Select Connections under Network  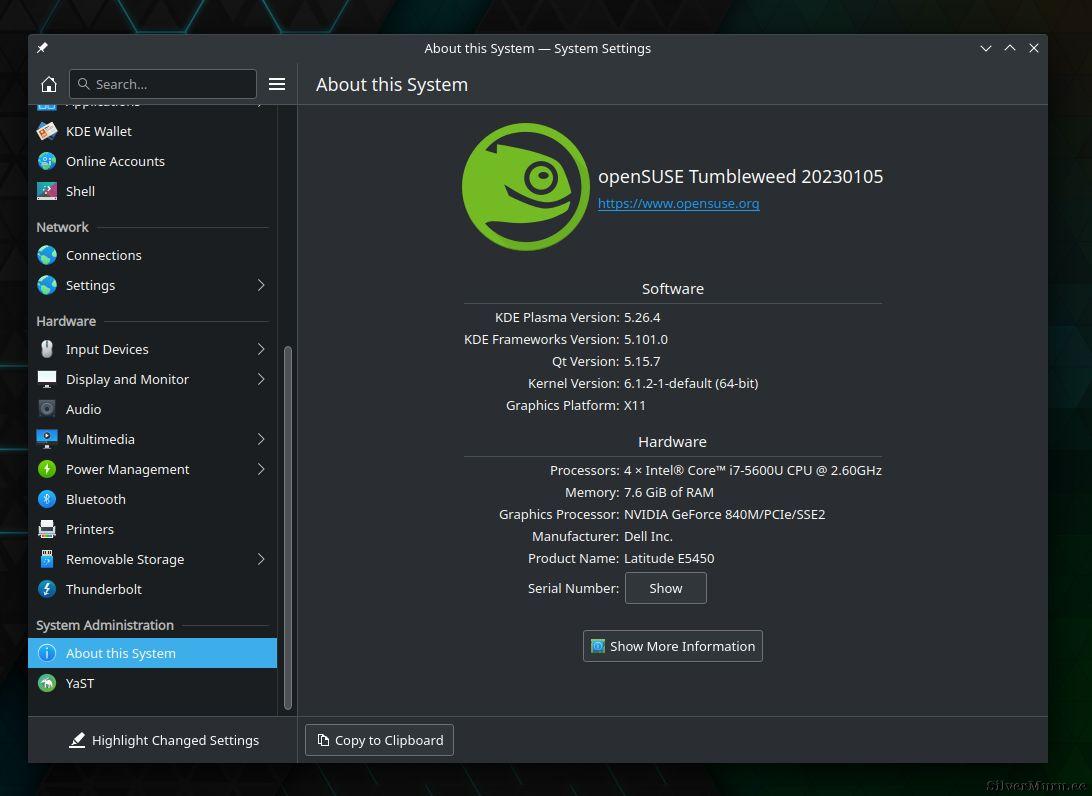103,255
